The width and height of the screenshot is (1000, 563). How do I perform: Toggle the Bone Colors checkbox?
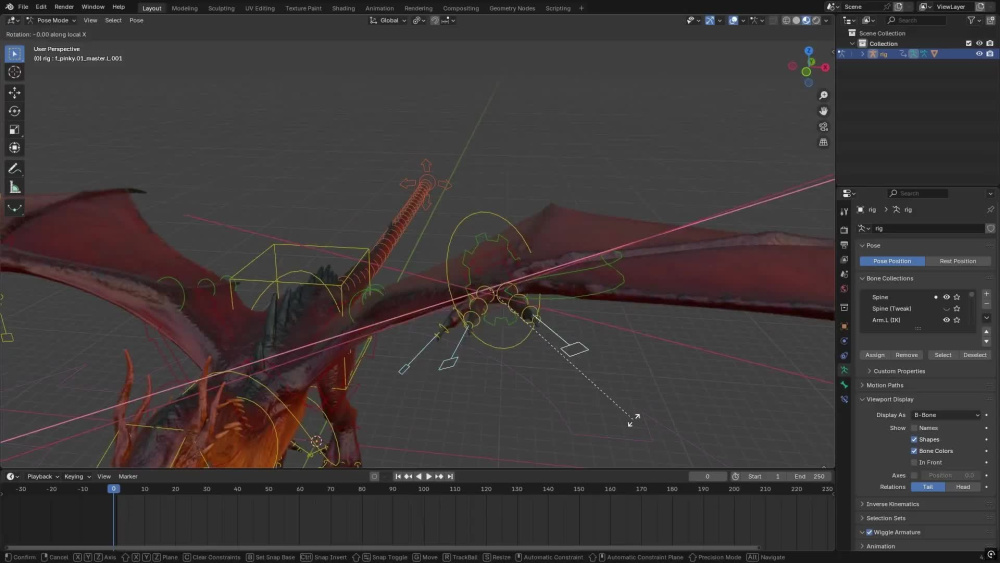click(914, 451)
